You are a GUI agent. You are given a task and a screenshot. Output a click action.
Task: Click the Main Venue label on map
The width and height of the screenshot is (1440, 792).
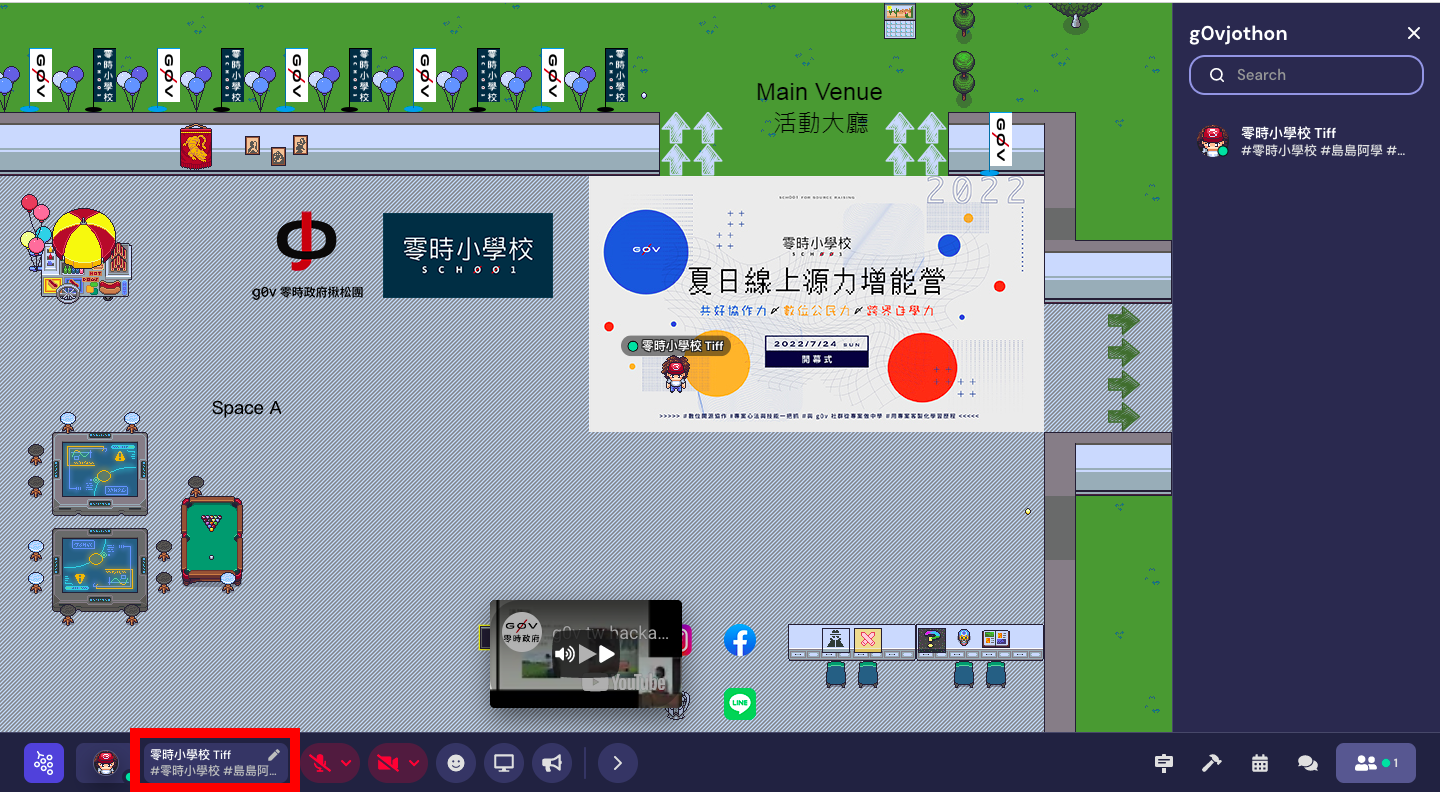coord(819,92)
